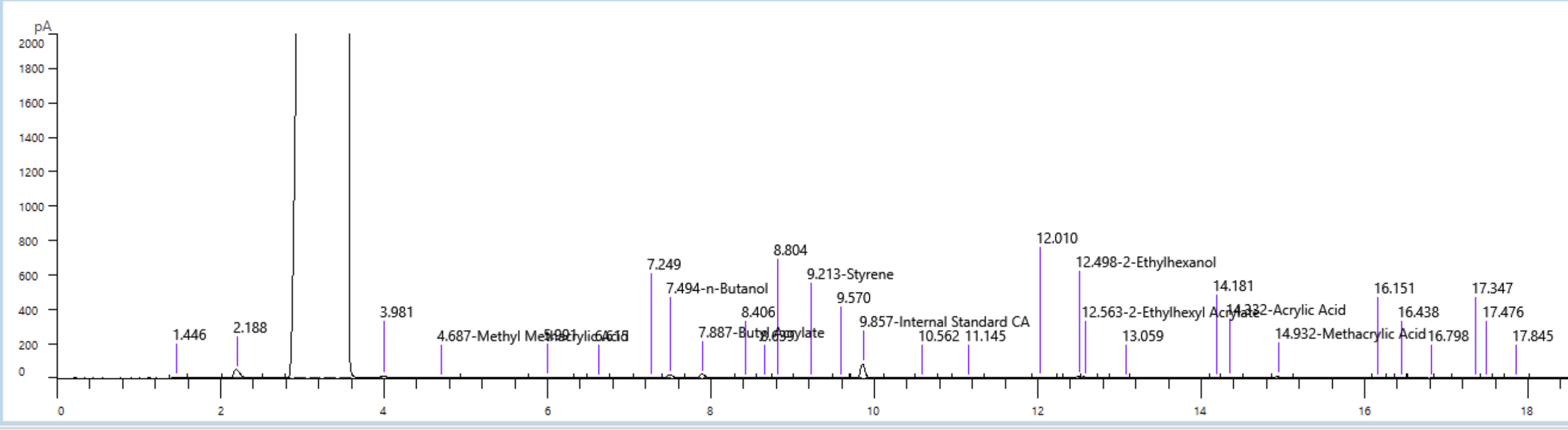1568x430 pixels.
Task: Click the 3.981 peak label
Action: [396, 312]
